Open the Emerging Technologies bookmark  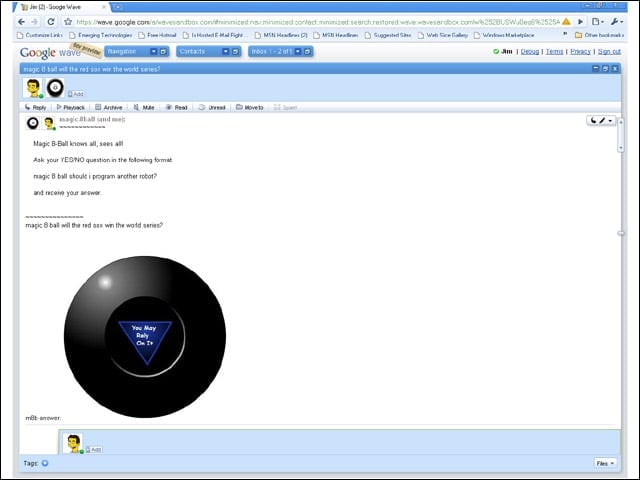(101, 36)
